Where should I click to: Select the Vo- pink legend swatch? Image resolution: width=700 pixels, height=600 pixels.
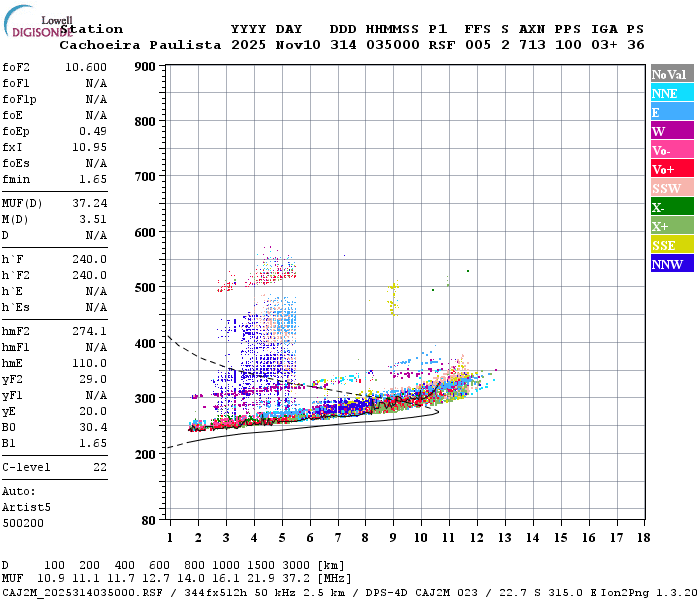click(x=672, y=150)
